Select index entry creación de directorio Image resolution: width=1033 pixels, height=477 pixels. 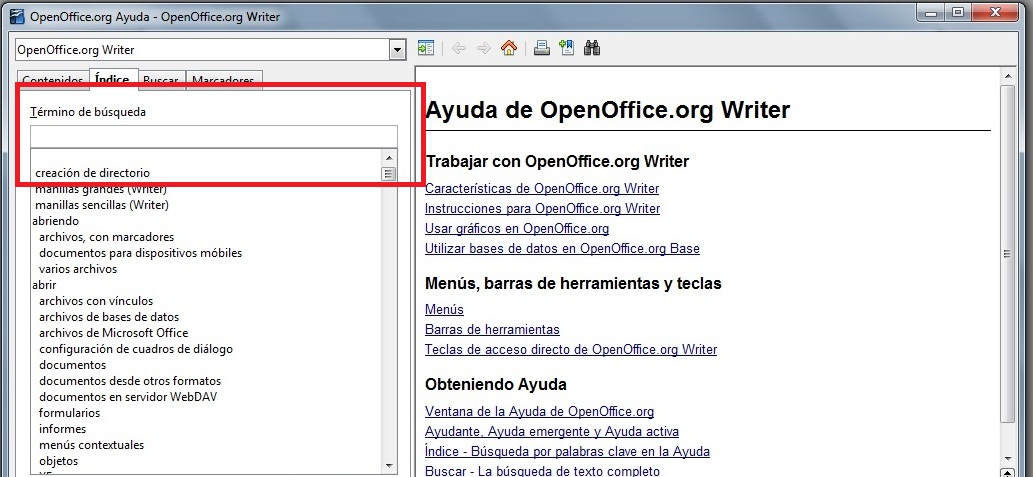(92, 173)
